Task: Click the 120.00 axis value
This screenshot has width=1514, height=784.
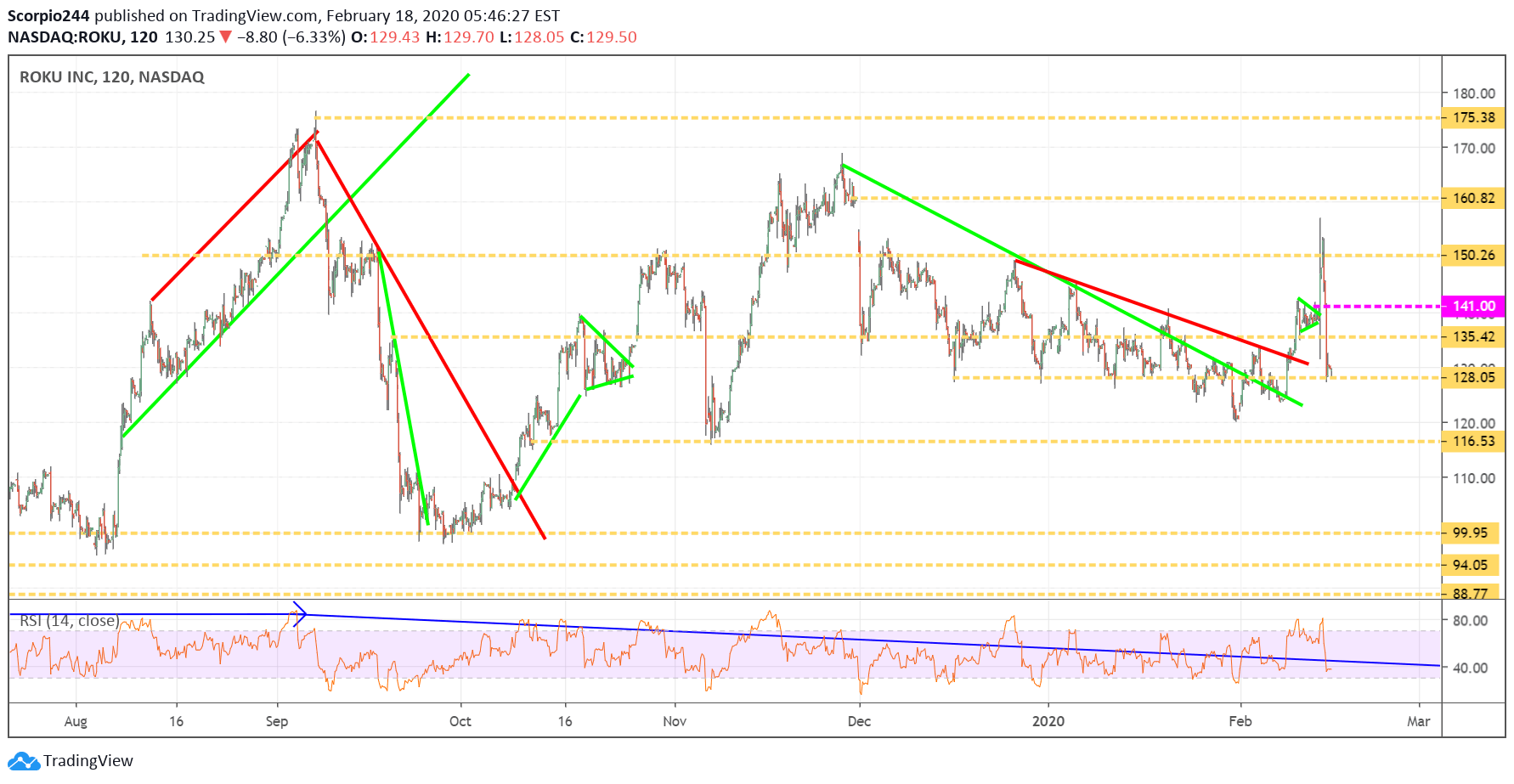Action: point(1474,423)
